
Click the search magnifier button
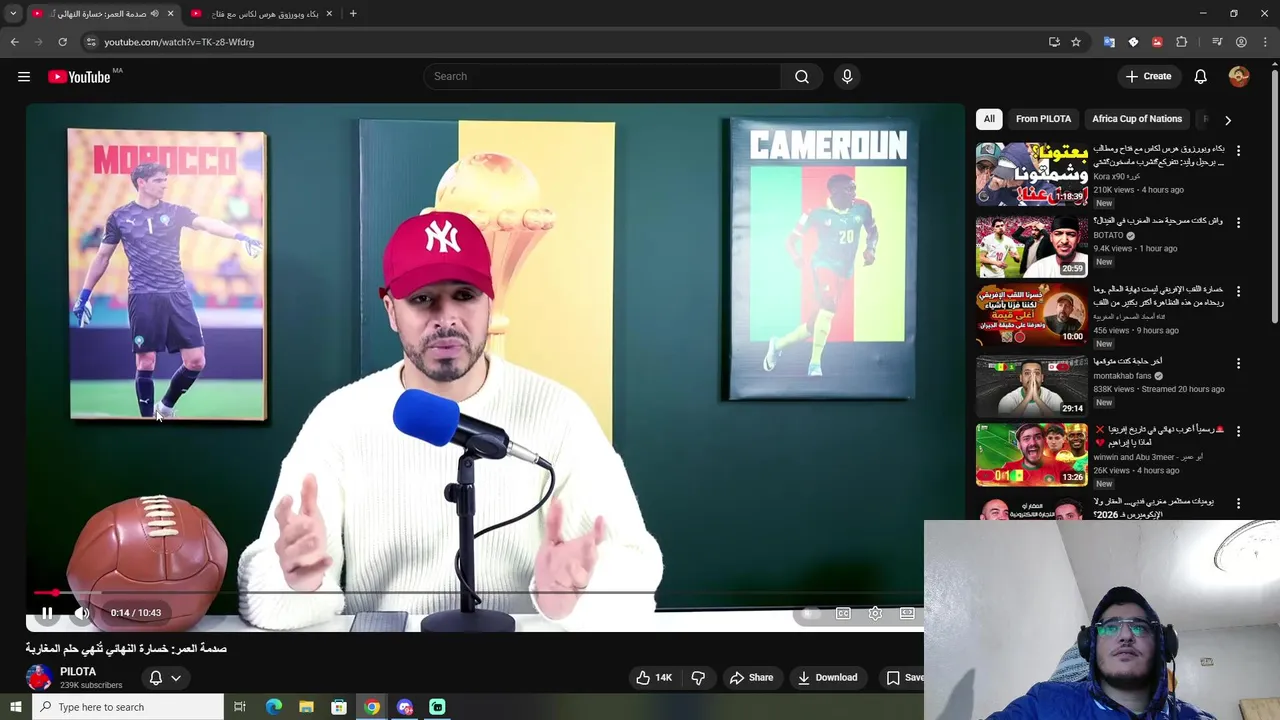[x=802, y=76]
